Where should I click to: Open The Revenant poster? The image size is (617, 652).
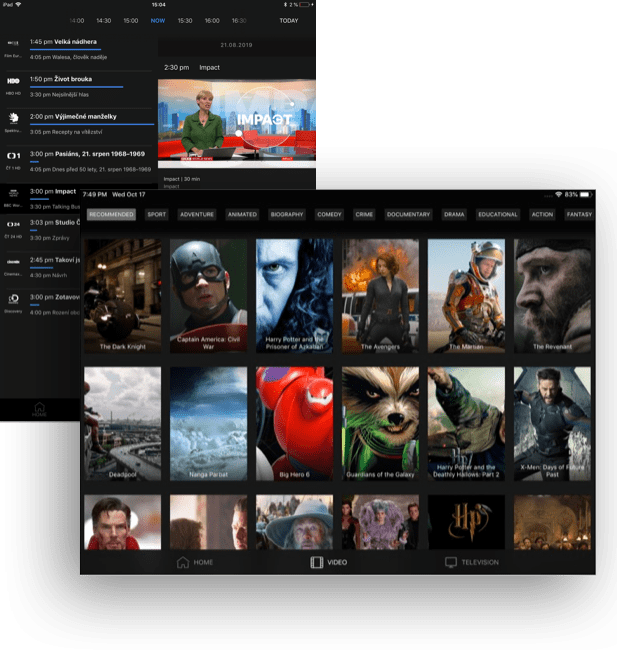click(x=552, y=296)
